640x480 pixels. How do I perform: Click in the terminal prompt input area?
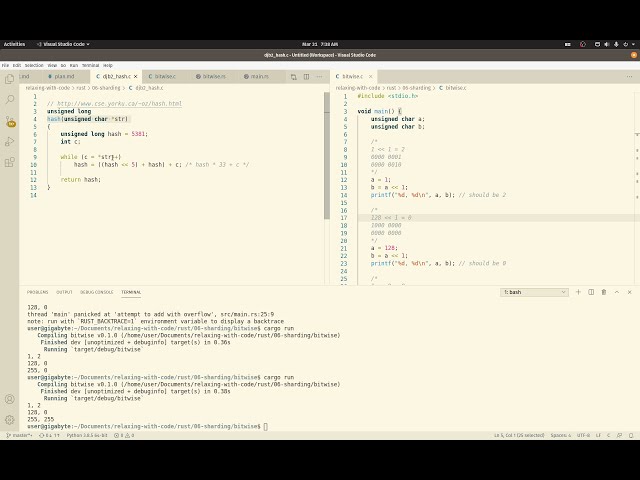266,427
